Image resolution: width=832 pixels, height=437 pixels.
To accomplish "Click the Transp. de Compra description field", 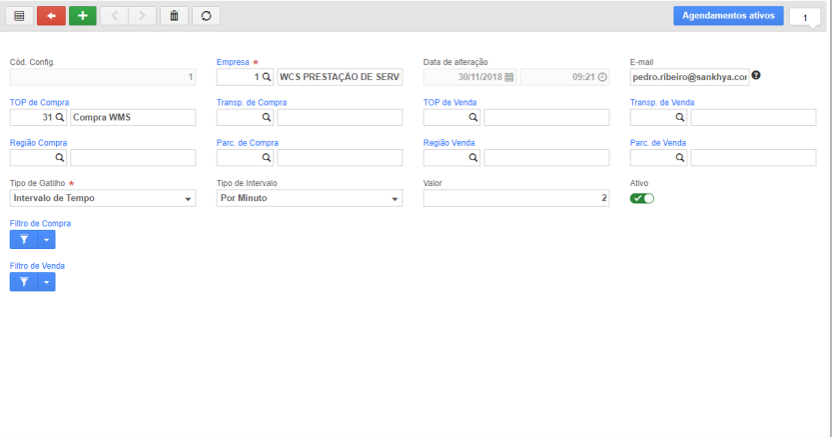I will 340,117.
